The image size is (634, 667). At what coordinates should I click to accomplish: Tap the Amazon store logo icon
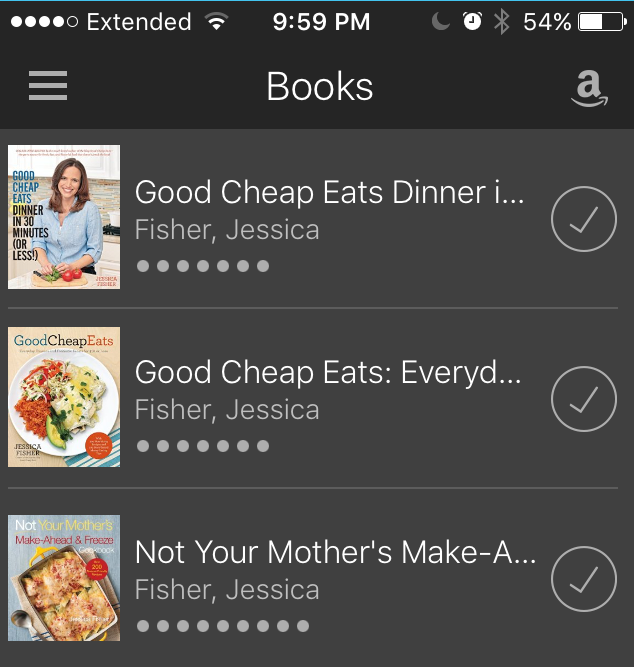589,88
